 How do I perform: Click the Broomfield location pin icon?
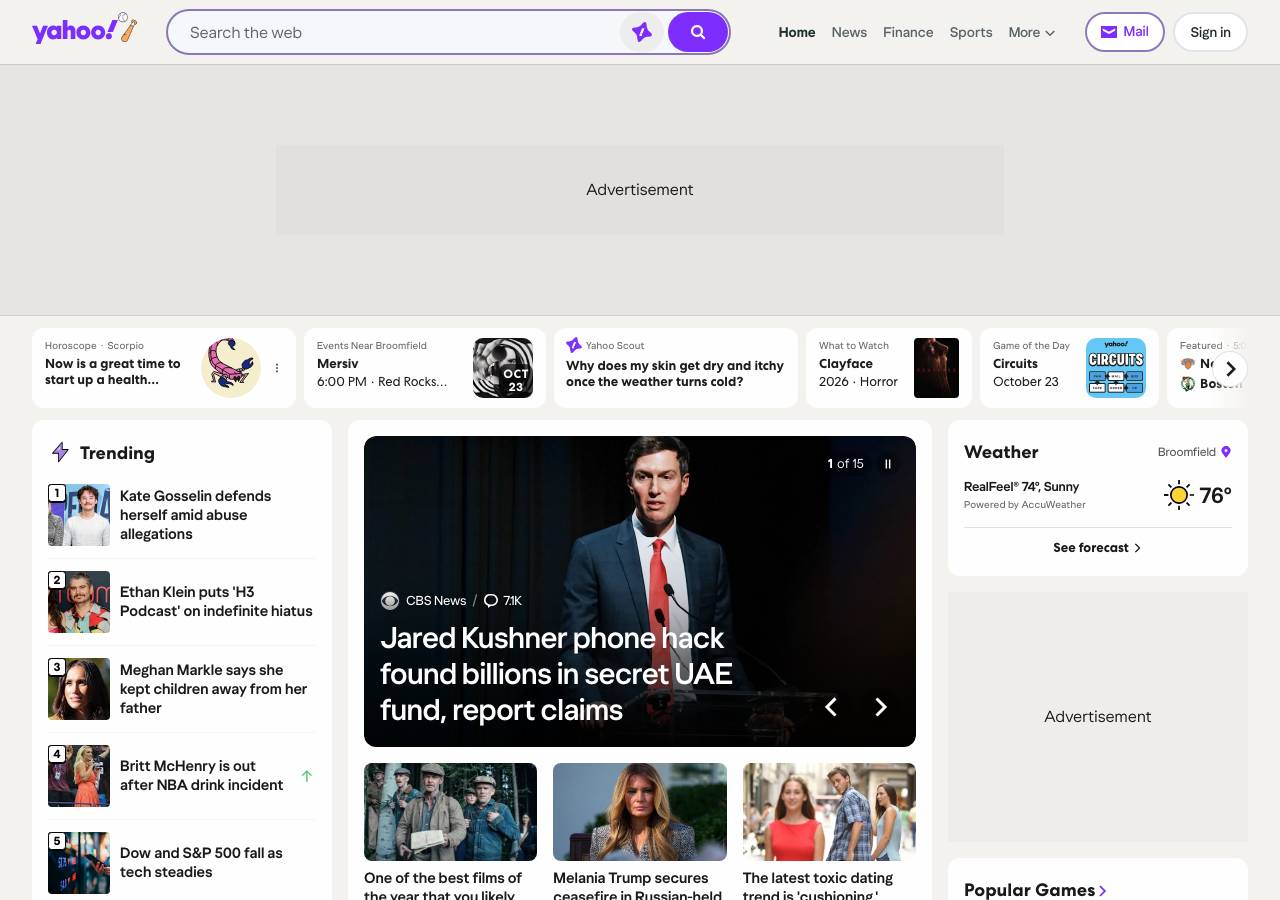pos(1226,452)
